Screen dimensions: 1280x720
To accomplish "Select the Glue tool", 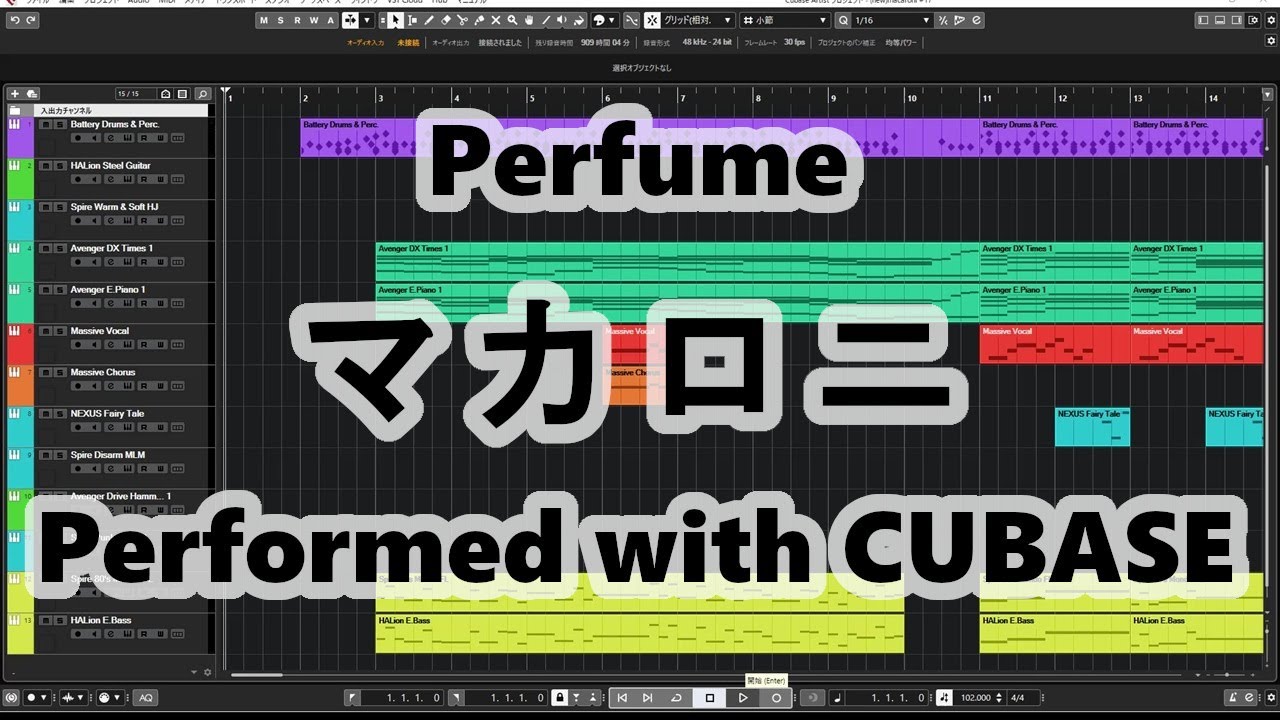I will pyautogui.click(x=479, y=20).
